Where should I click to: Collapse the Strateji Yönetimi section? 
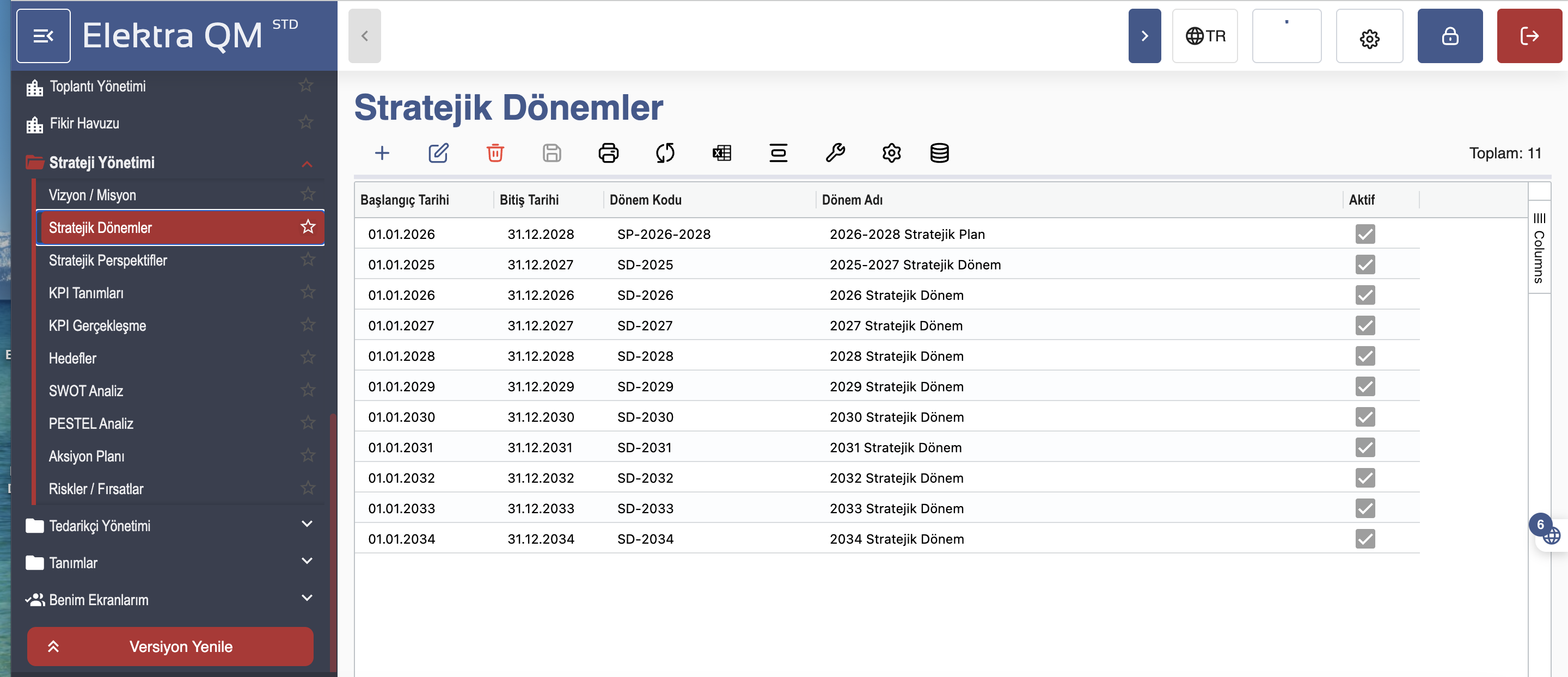[x=307, y=164]
